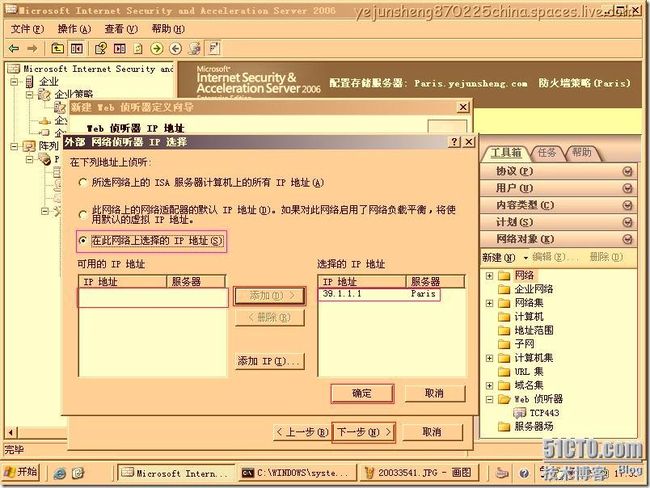
Task: Click the 添加 IP(I)... button
Action: pyautogui.click(x=269, y=361)
